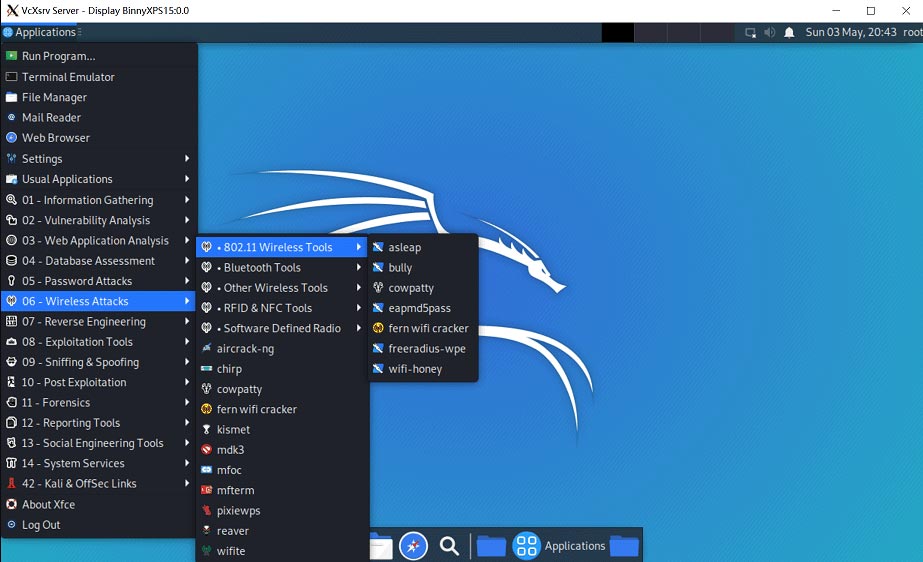Click the 04 - Database Assessment icon
This screenshot has height=562, width=923.
[11, 260]
